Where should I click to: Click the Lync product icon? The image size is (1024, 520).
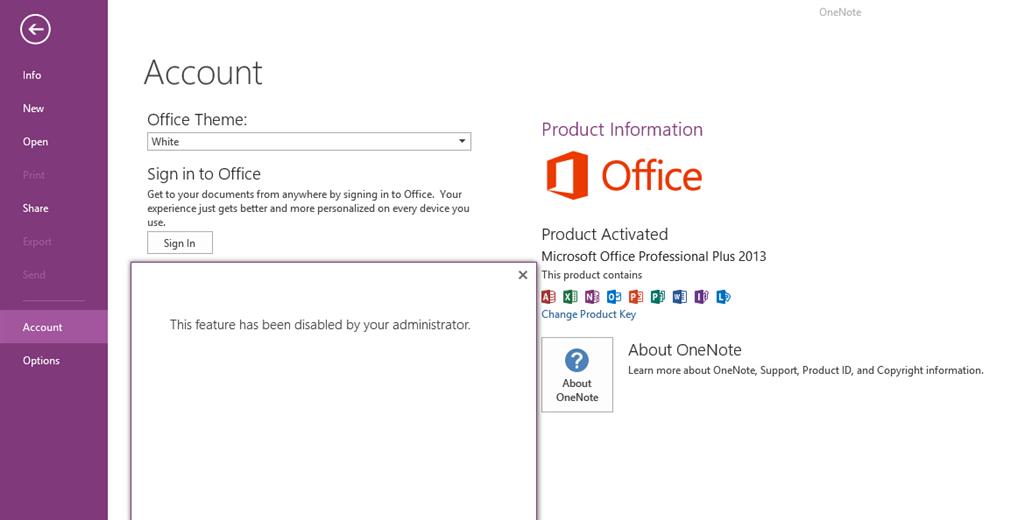[723, 297]
